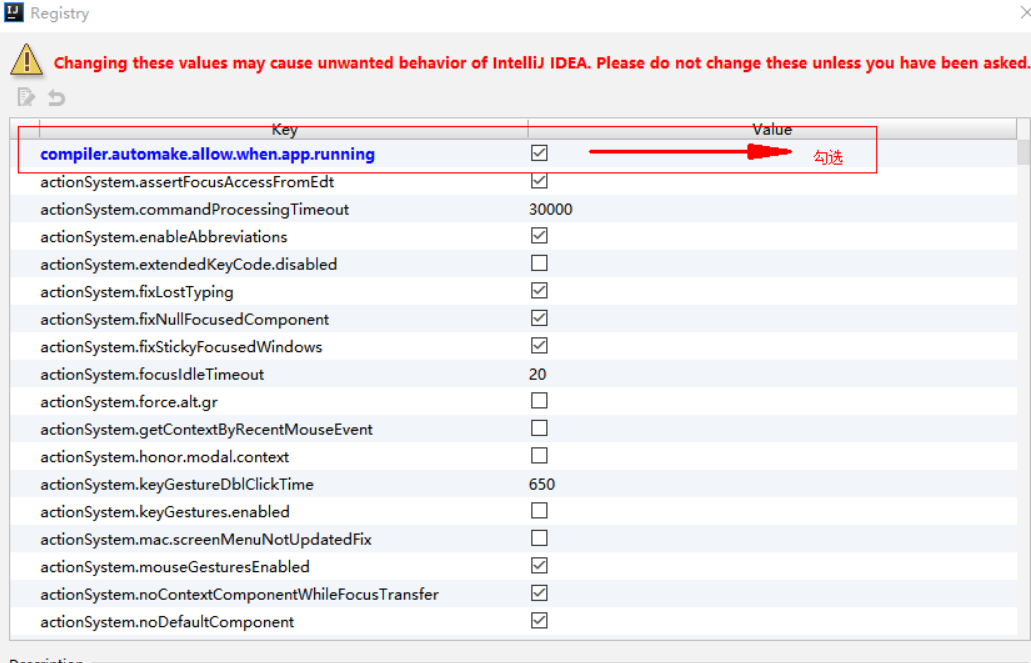The height and width of the screenshot is (663, 1031).
Task: Enable actionSystem.force.alt.gr checkbox
Action: 539,401
